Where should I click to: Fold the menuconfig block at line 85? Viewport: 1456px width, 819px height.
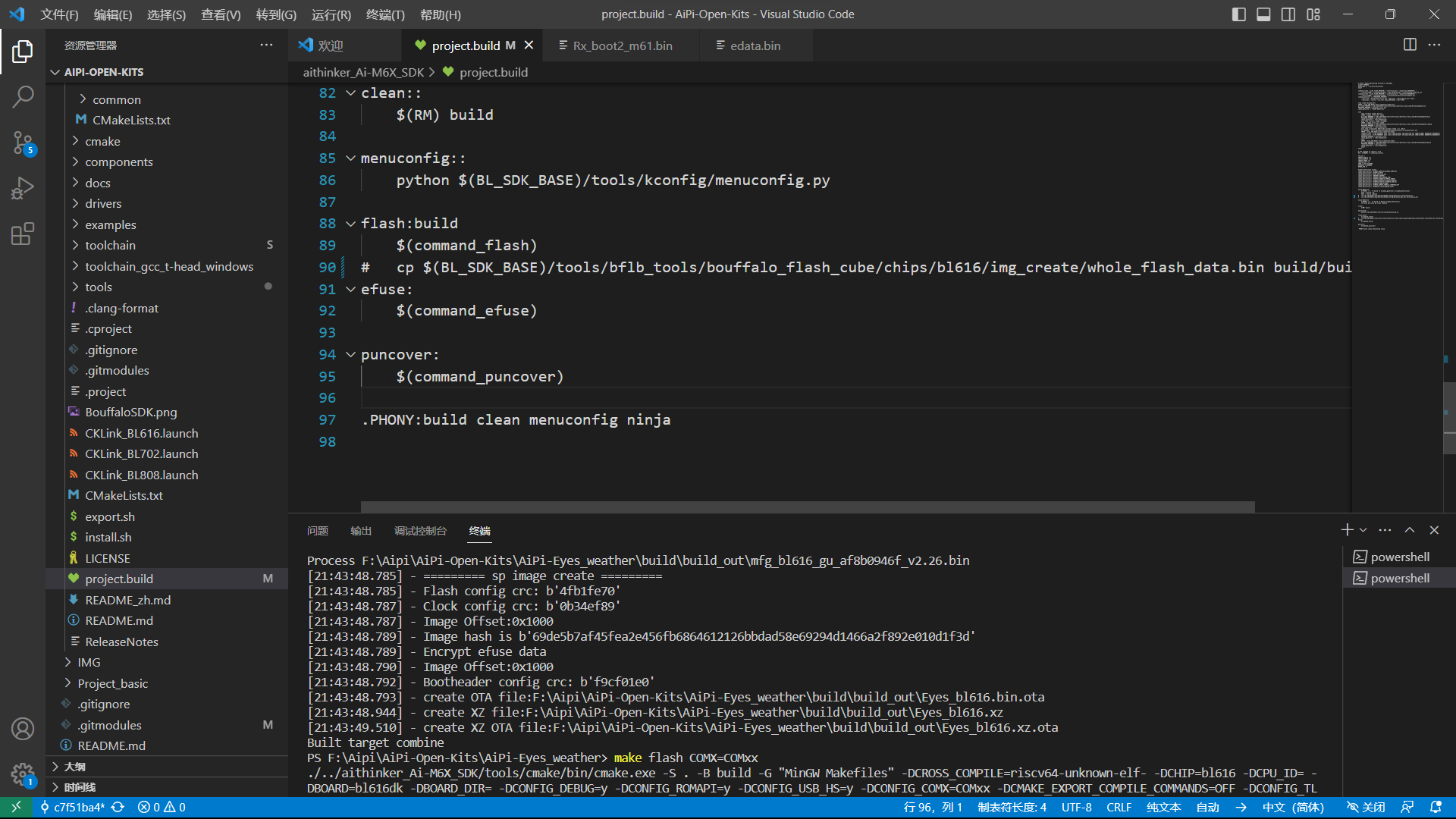coord(350,158)
